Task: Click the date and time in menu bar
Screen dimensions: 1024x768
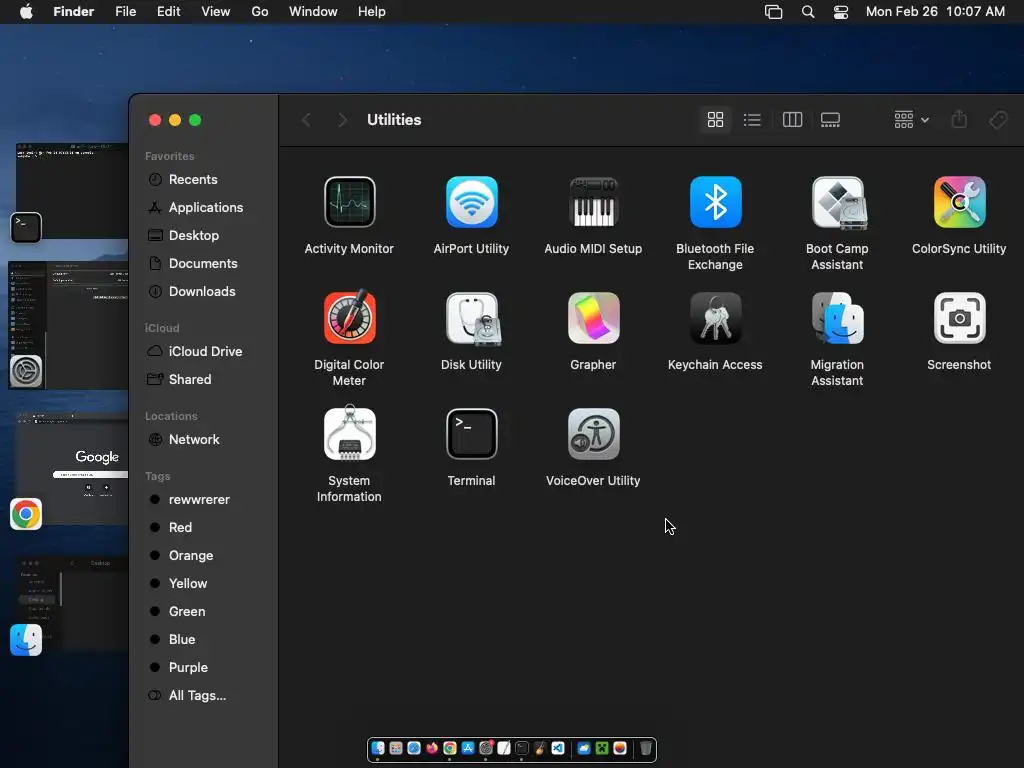Action: (935, 12)
